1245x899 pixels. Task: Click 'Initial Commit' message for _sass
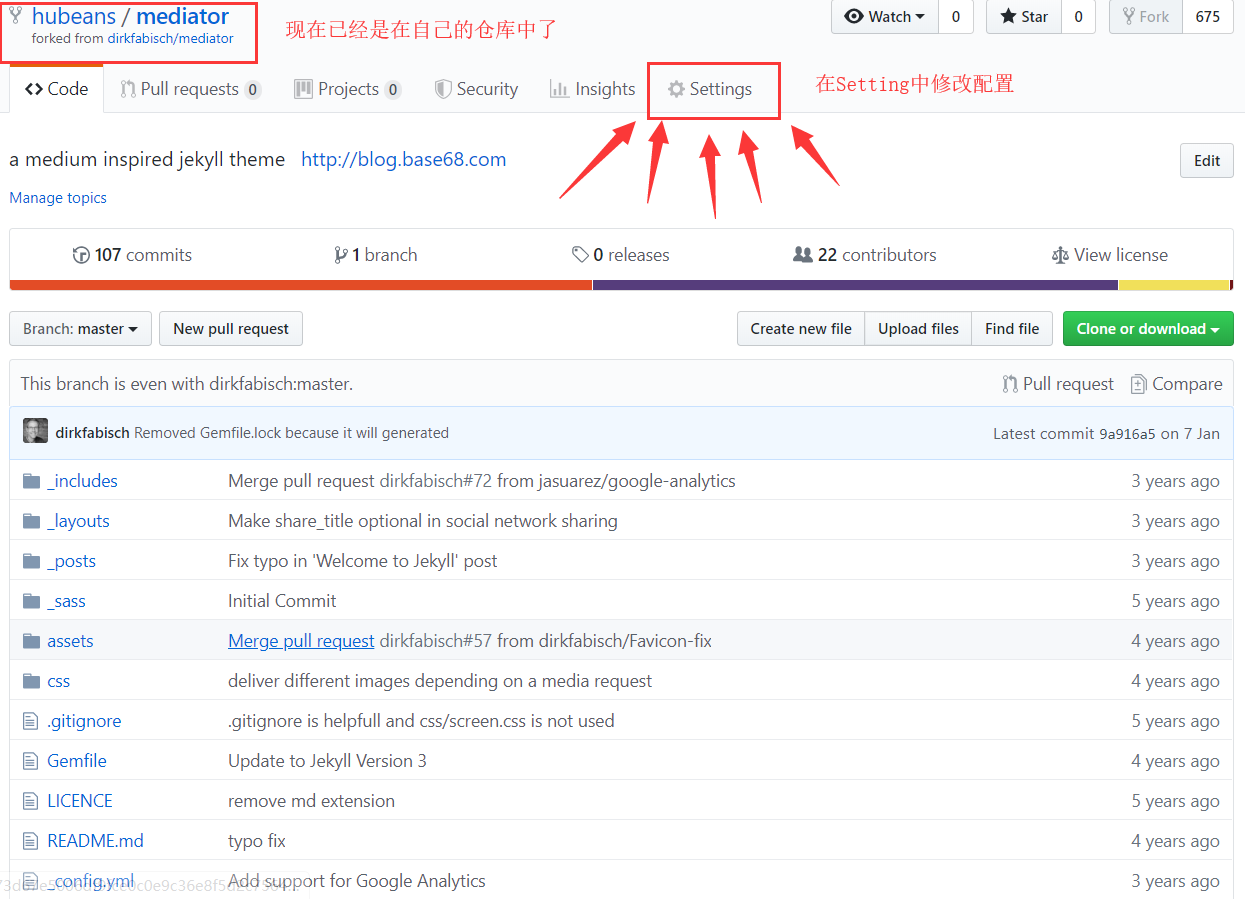282,601
